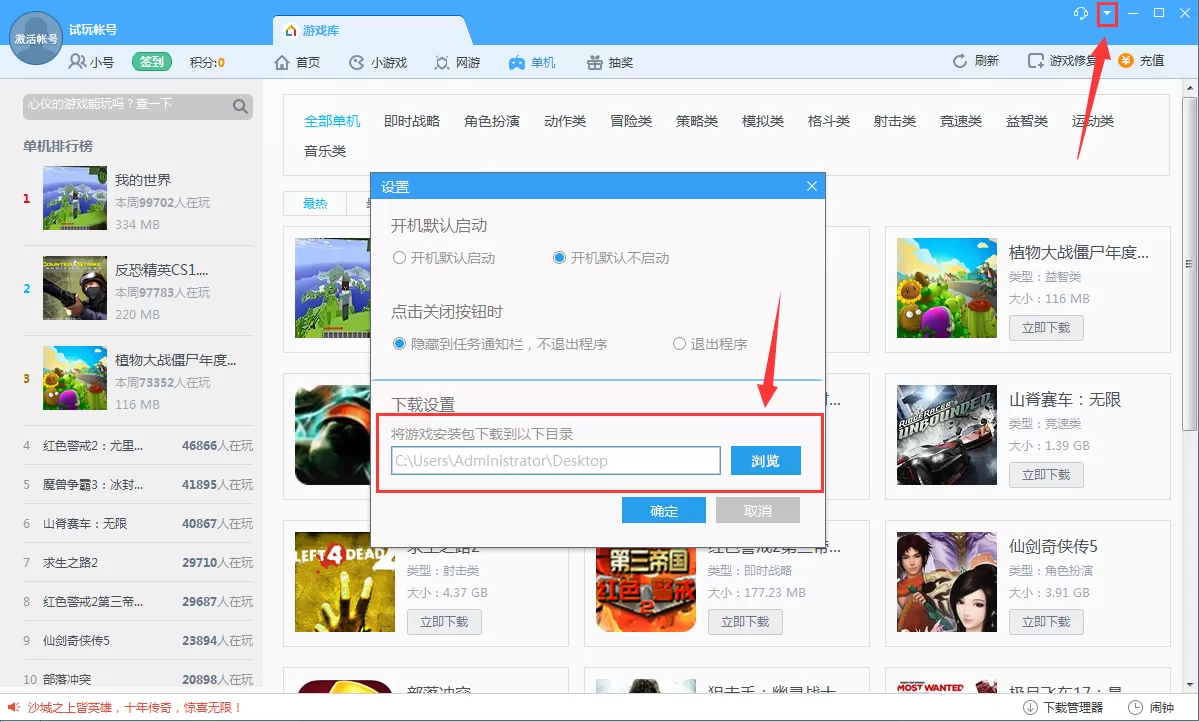1199x722 pixels.
Task: Click the 充值 recharge coin icon
Action: [x=1126, y=60]
